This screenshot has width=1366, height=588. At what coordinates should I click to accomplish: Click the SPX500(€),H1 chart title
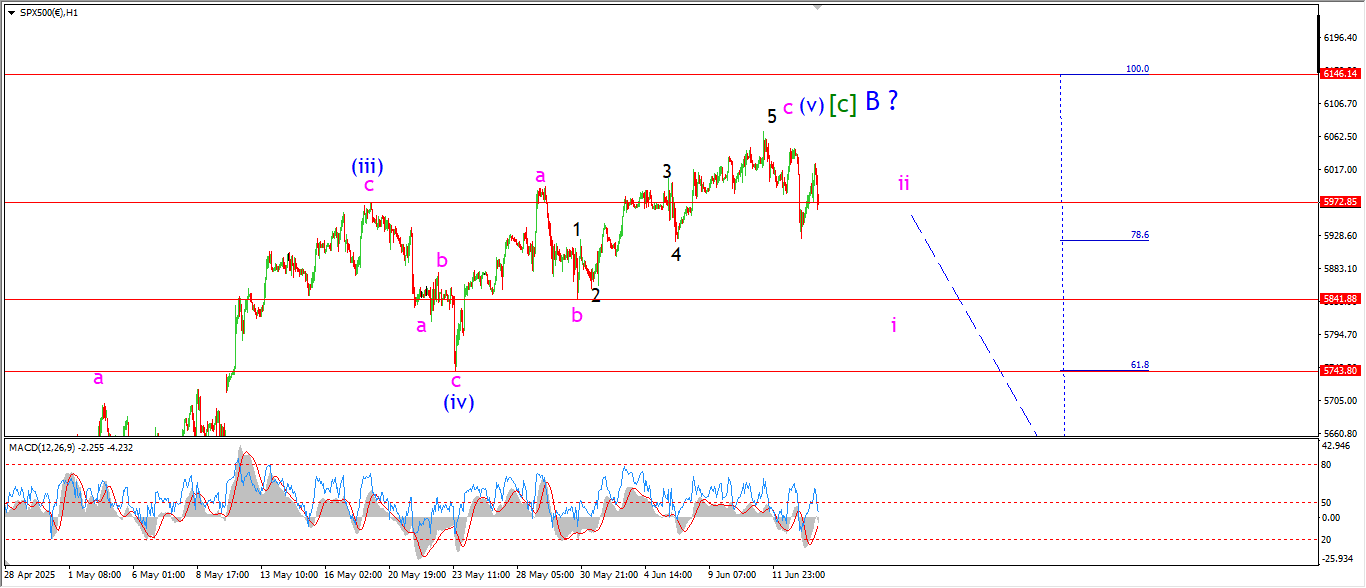coord(48,13)
